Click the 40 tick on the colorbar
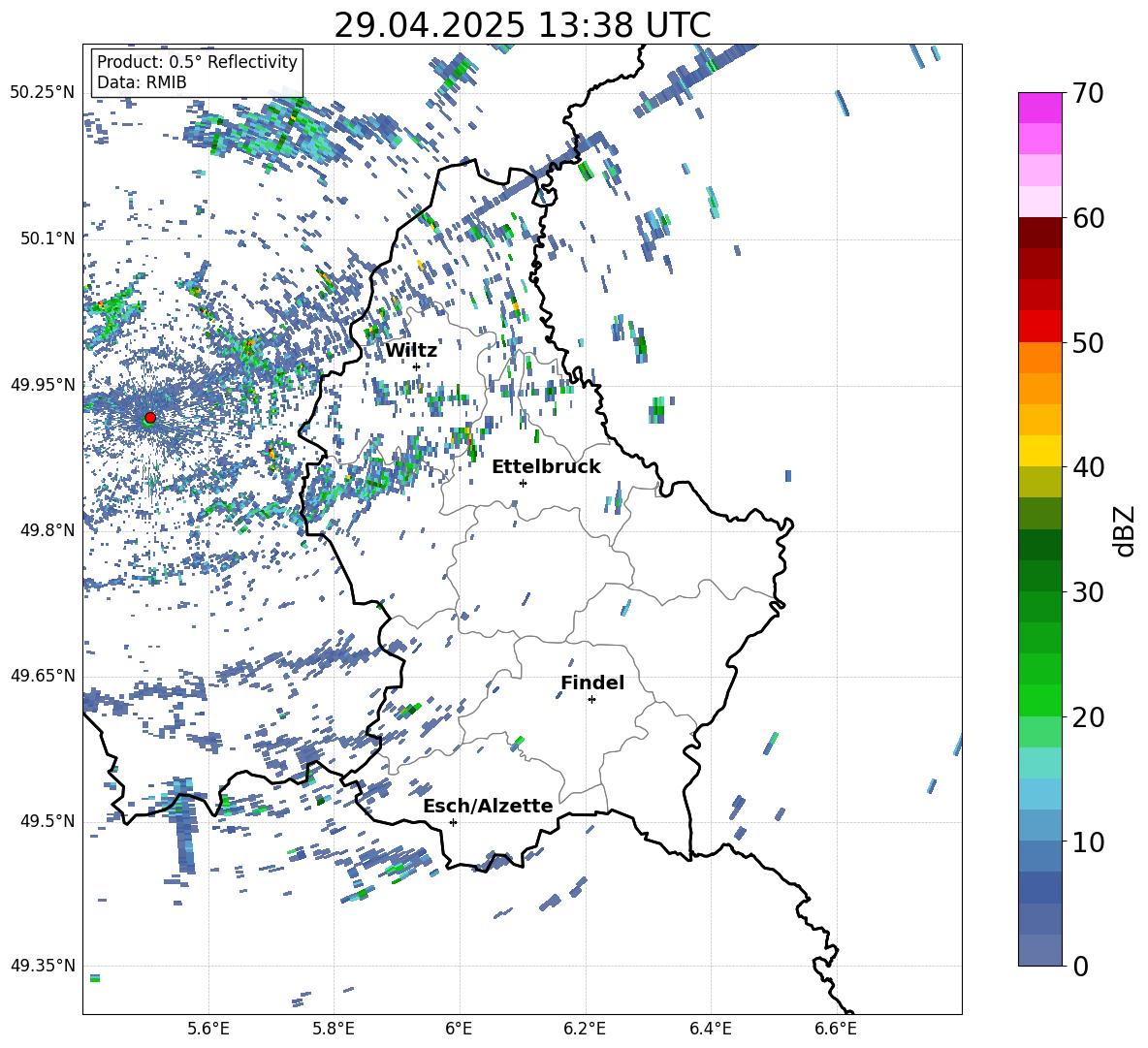 click(1088, 467)
